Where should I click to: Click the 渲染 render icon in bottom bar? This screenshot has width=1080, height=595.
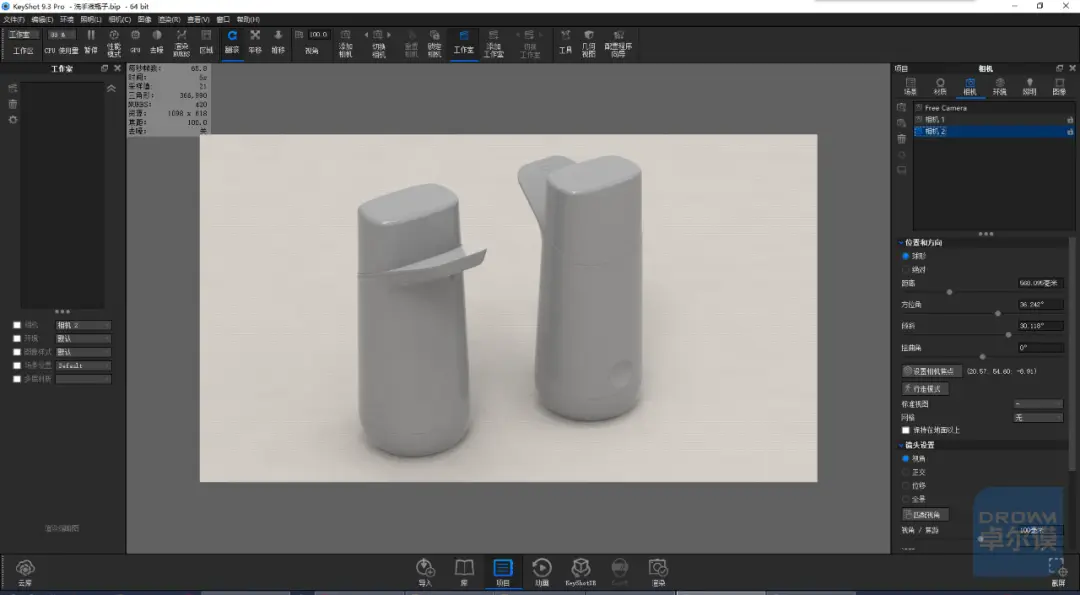coord(658,572)
